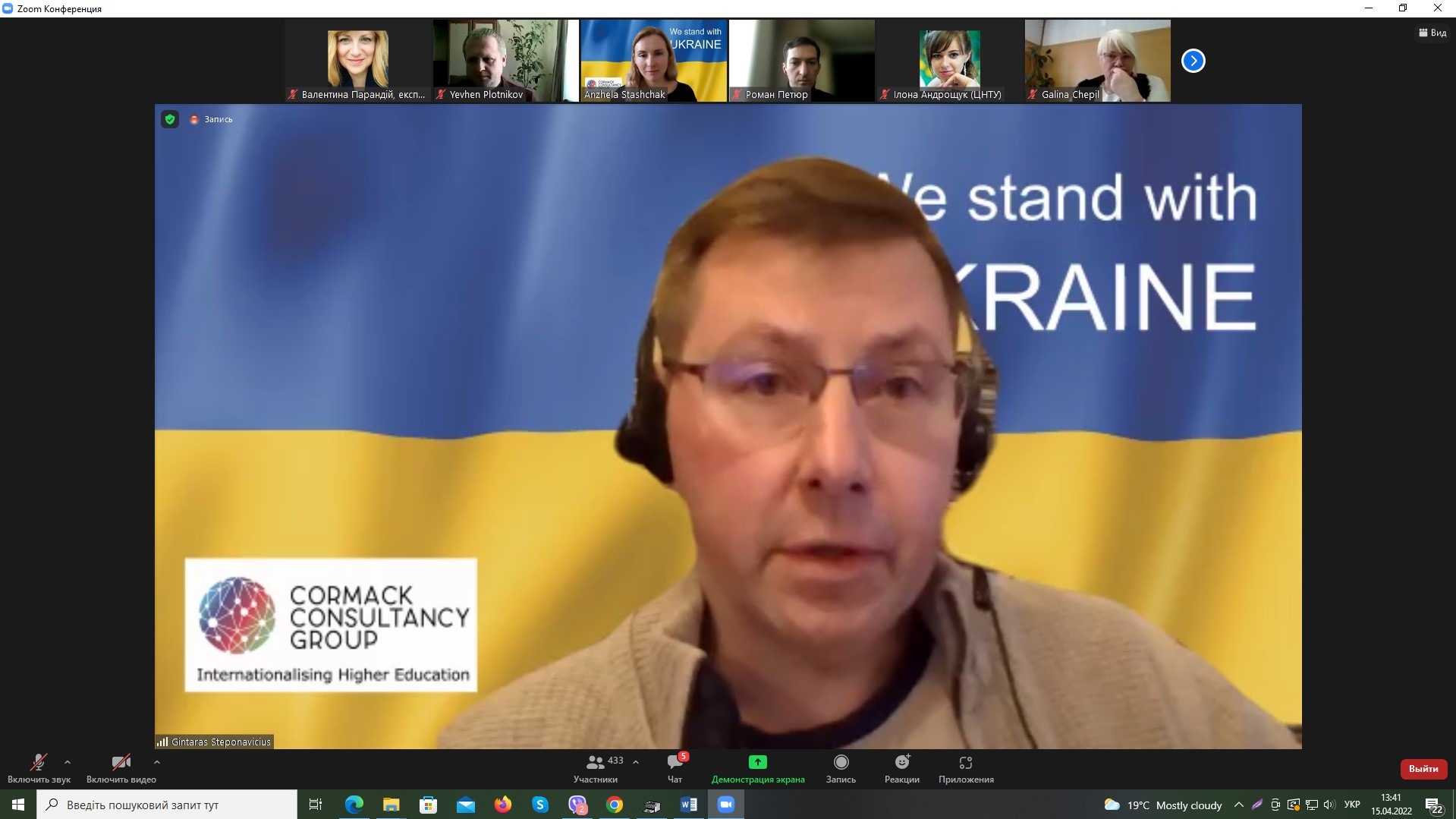
Task: Open Viber from the taskbar
Action: pyautogui.click(x=577, y=805)
